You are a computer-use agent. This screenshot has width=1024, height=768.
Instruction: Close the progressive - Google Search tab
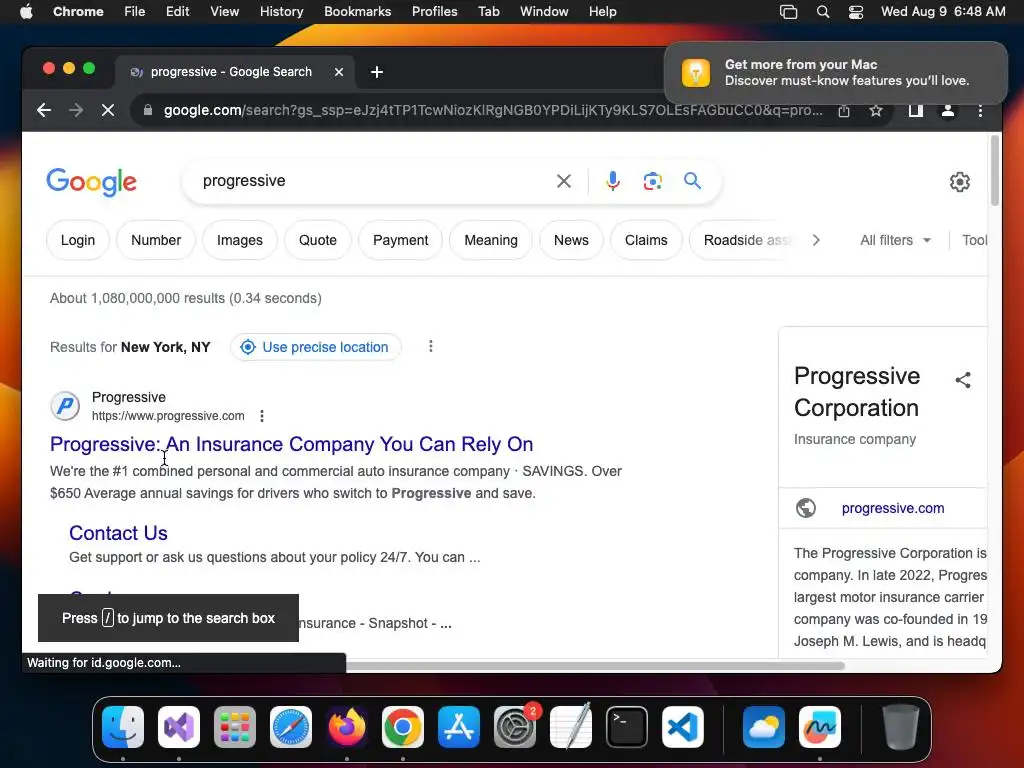pos(339,72)
